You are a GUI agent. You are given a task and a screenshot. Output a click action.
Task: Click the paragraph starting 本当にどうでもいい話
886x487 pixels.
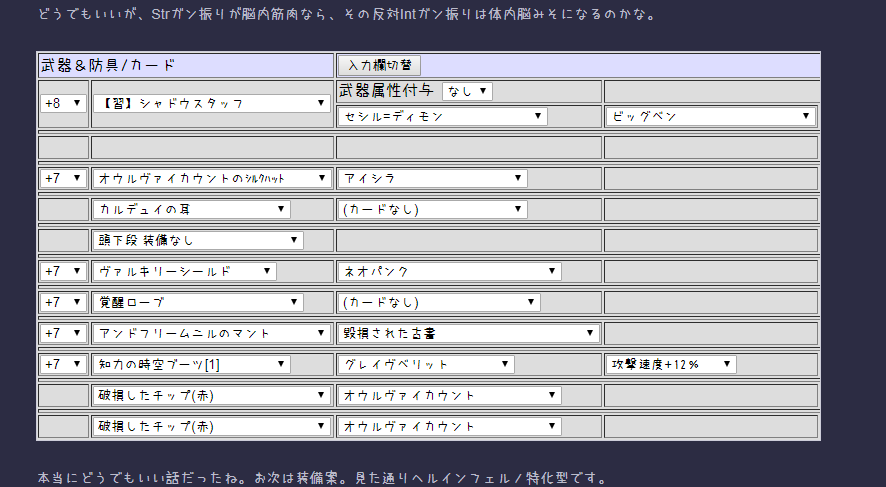click(322, 478)
